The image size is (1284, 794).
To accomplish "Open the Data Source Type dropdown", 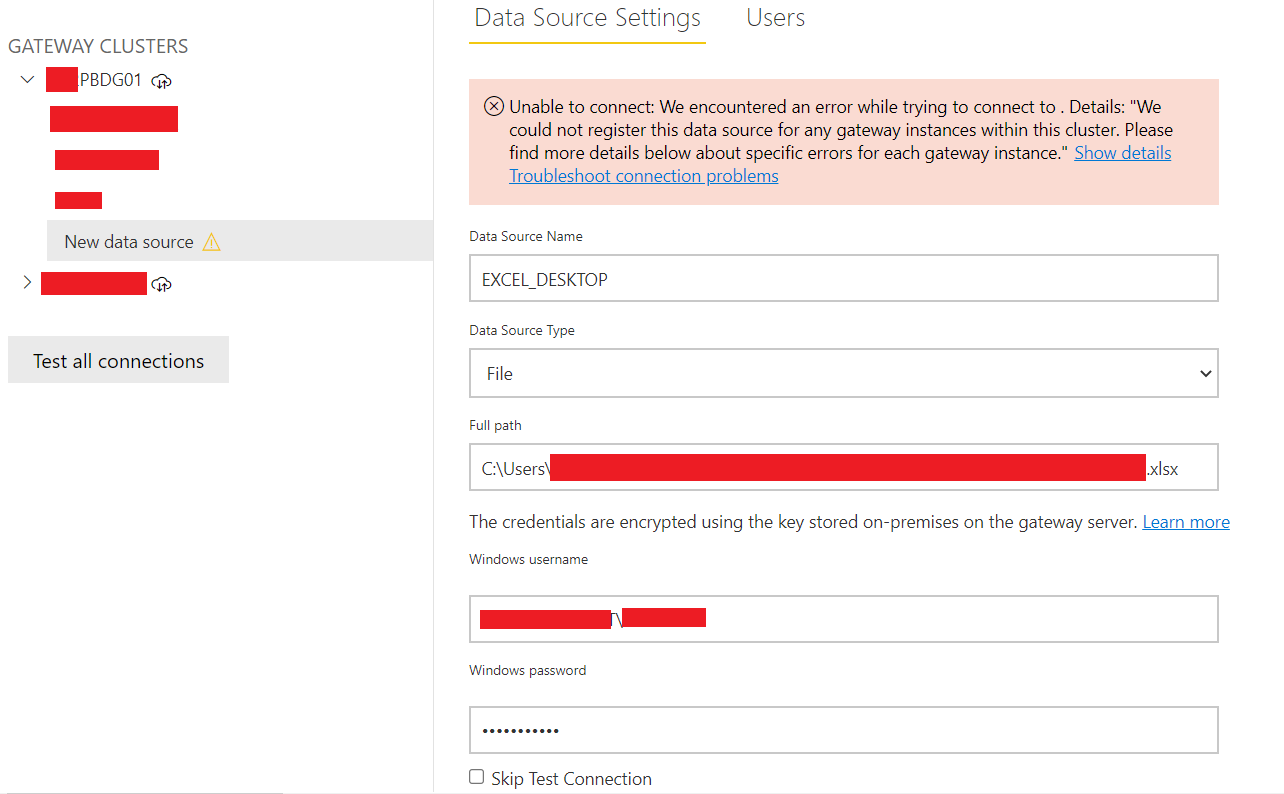I will [x=844, y=373].
